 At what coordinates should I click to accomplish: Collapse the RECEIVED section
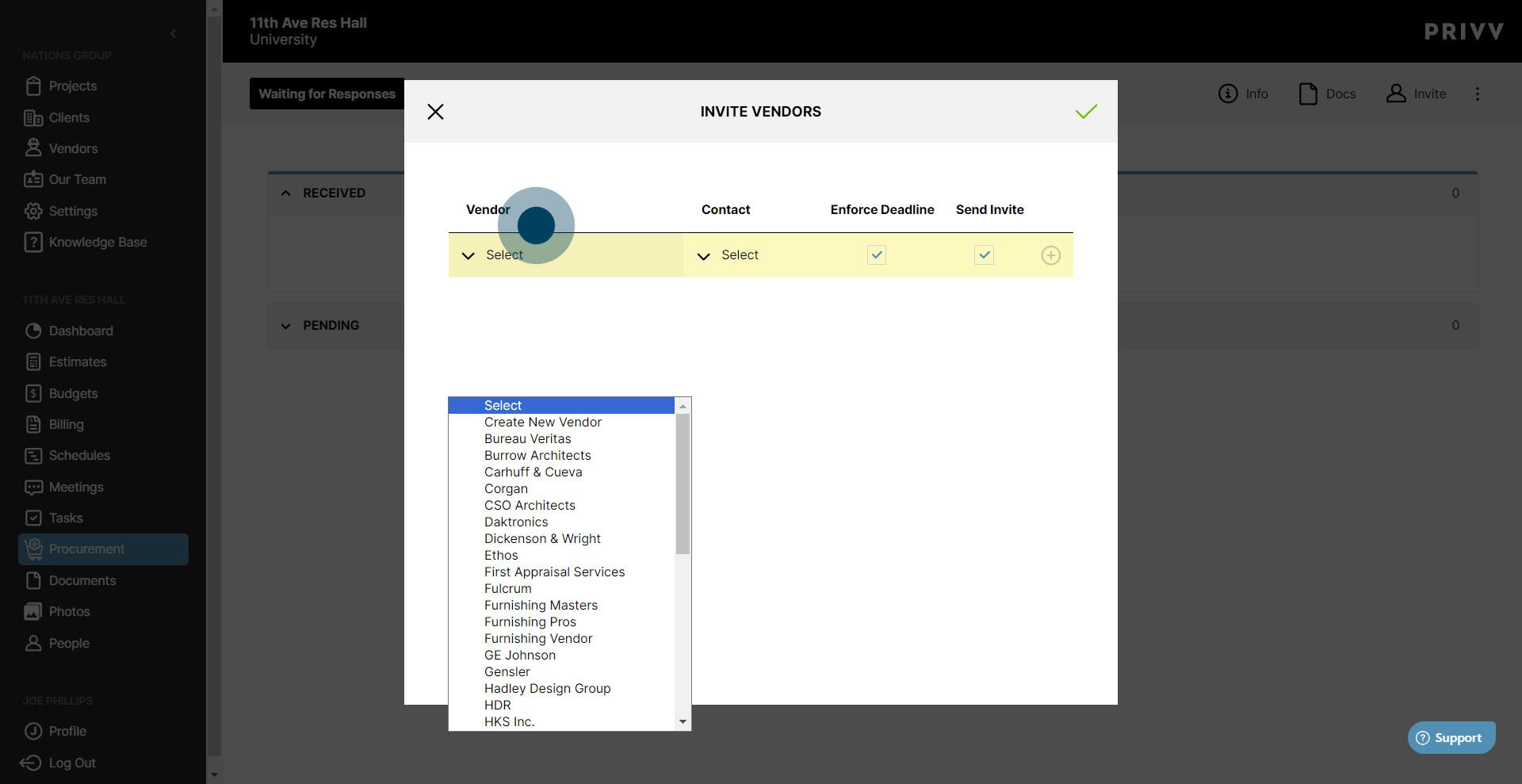285,193
